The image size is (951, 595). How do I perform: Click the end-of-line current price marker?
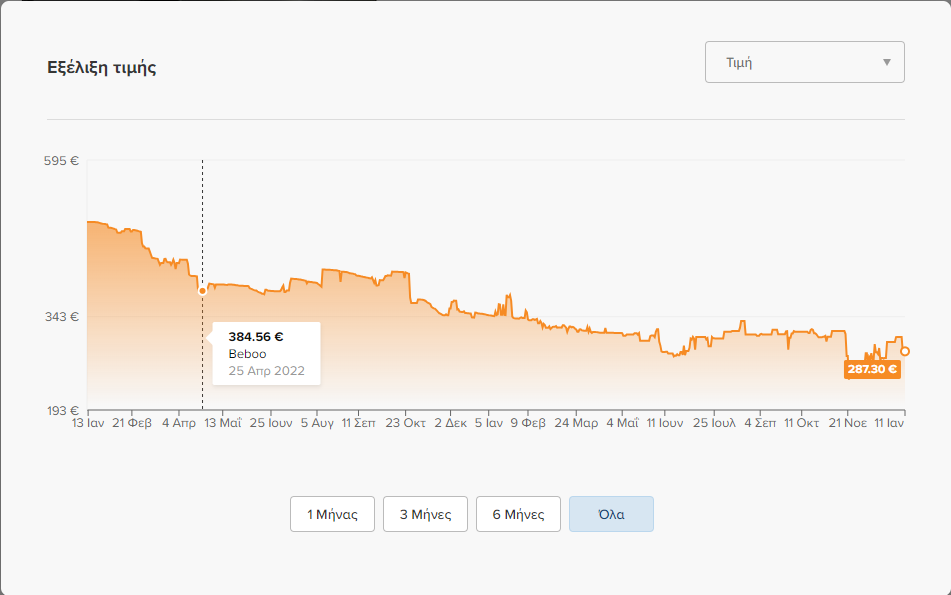pyautogui.click(x=904, y=351)
